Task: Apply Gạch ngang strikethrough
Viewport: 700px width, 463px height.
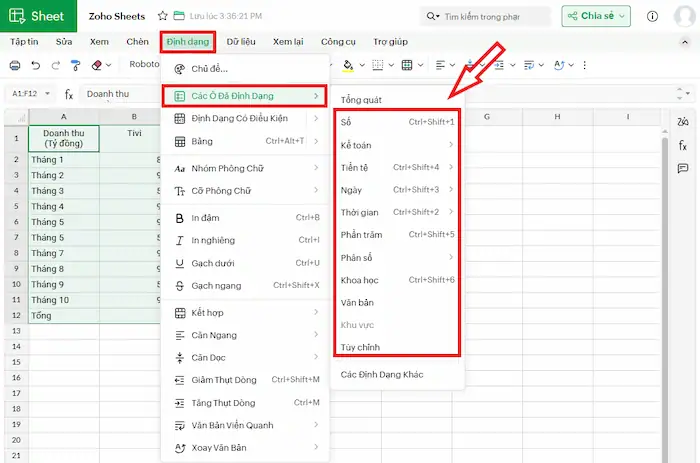Action: pyautogui.click(x=245, y=286)
